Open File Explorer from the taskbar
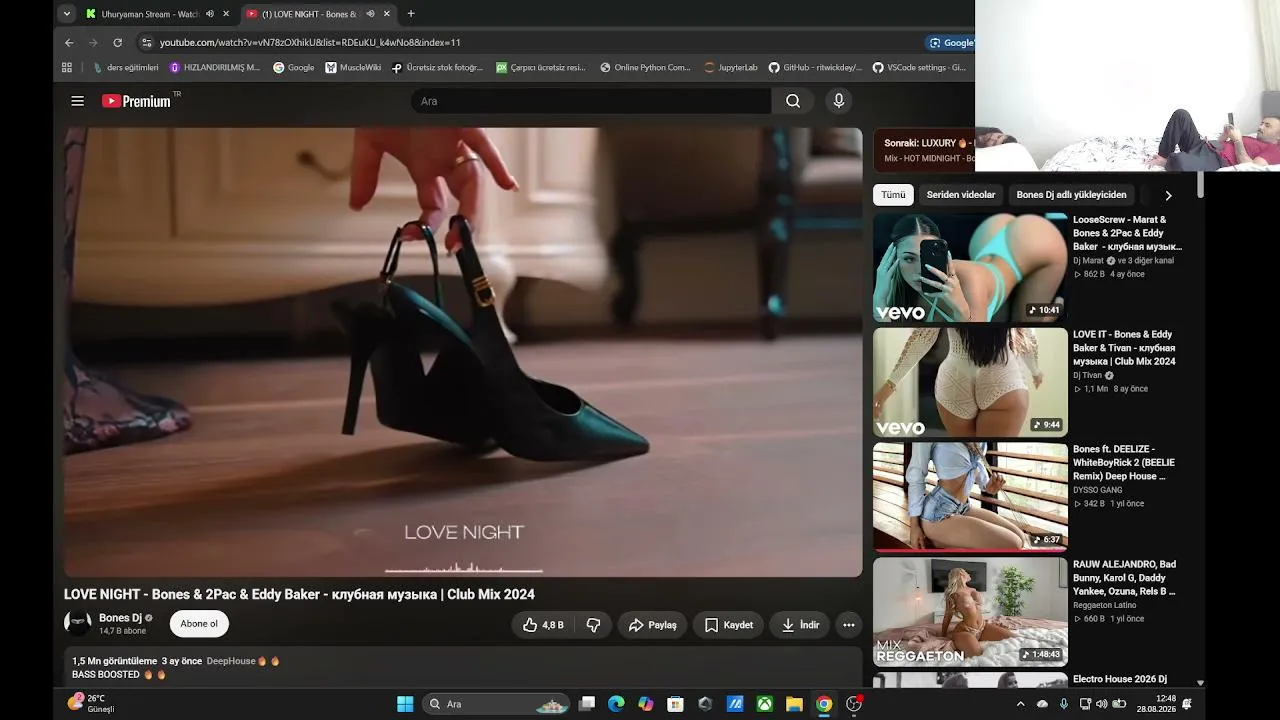The image size is (1280, 720). click(794, 704)
